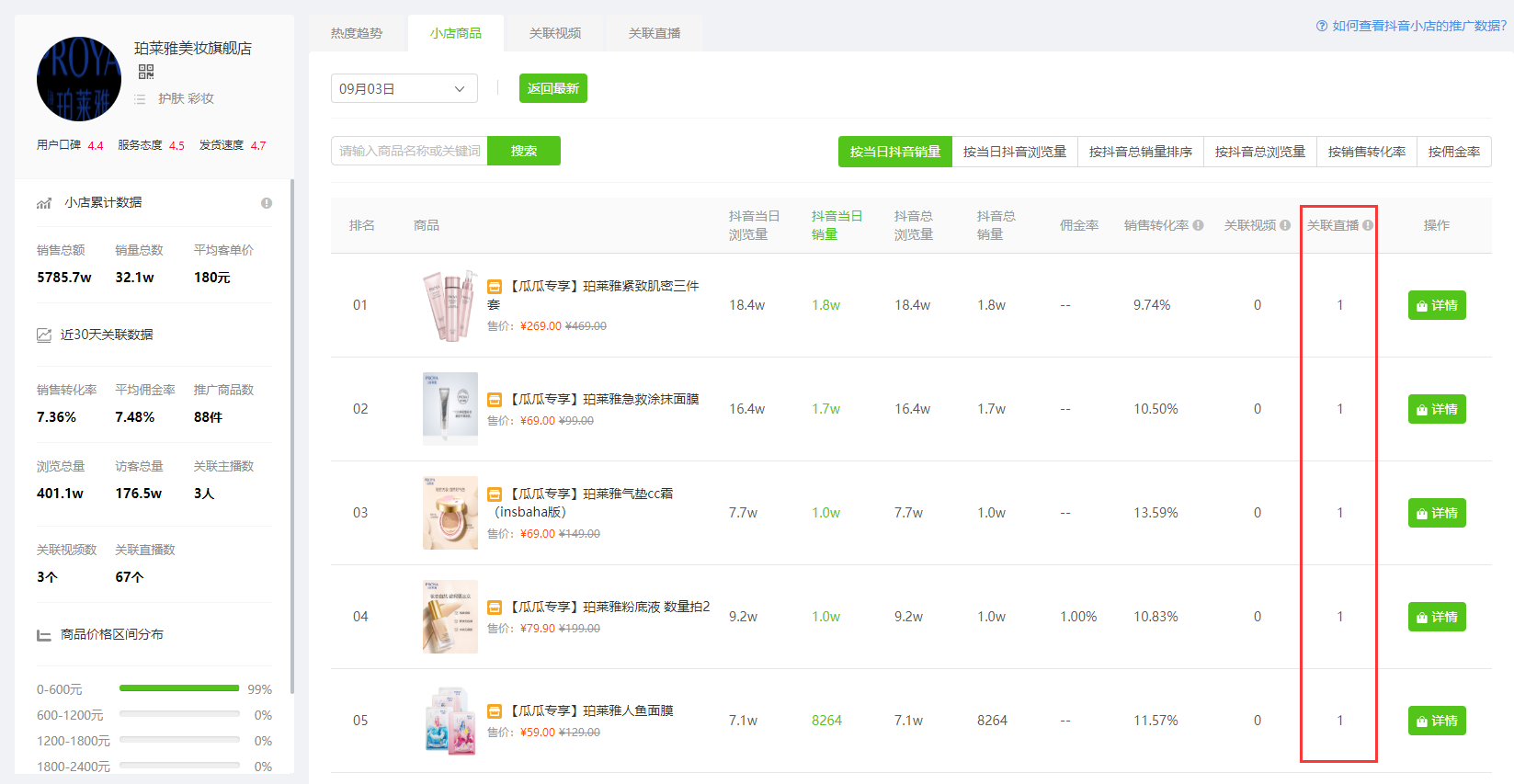Click orange tag icon of 急救涂抹面膜 product
The height and width of the screenshot is (784, 1514).
point(495,400)
